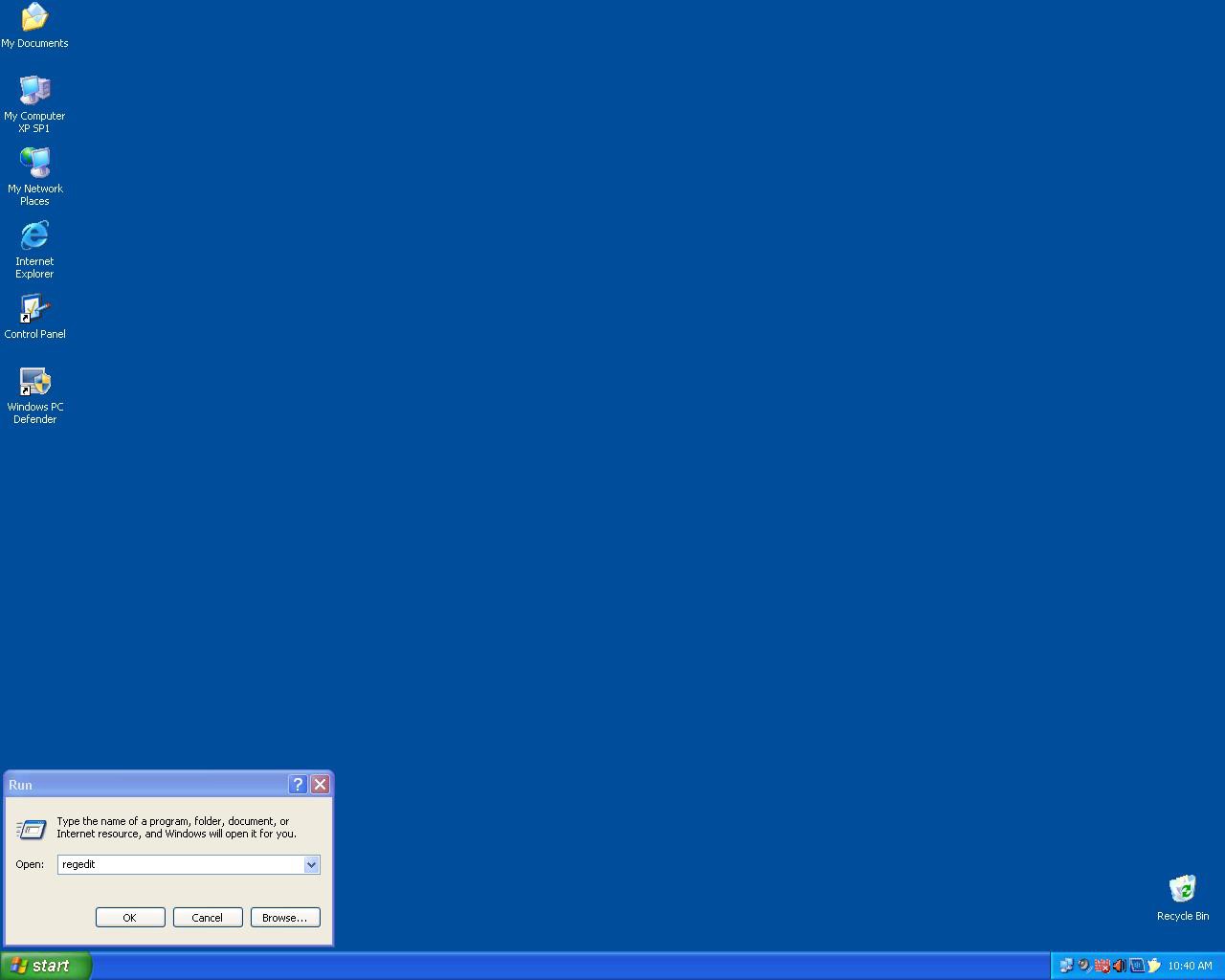Click the ghost-shaped tray icon
The image size is (1225, 980).
click(x=1154, y=966)
